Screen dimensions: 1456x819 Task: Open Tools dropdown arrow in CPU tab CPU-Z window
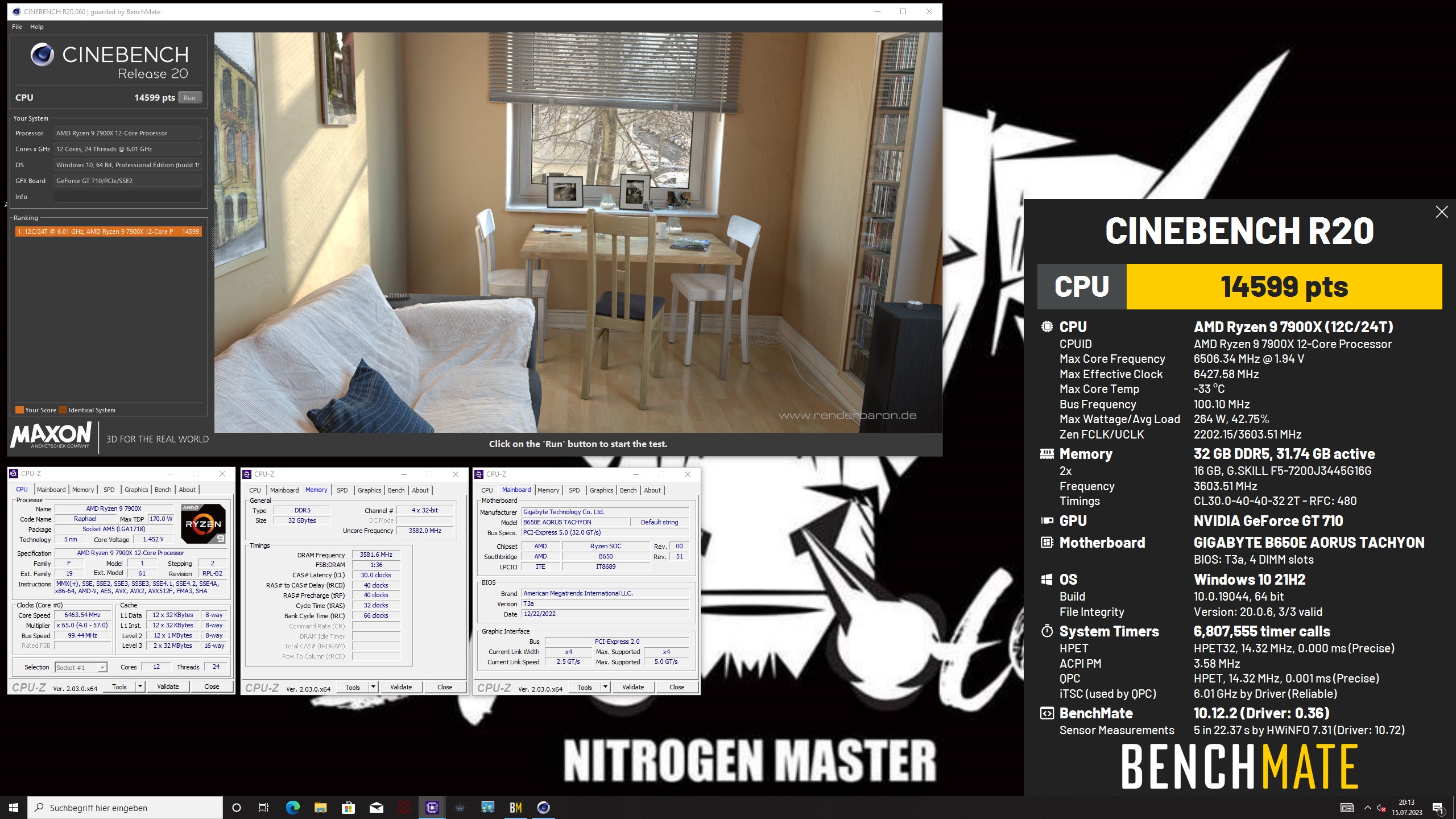pos(140,686)
